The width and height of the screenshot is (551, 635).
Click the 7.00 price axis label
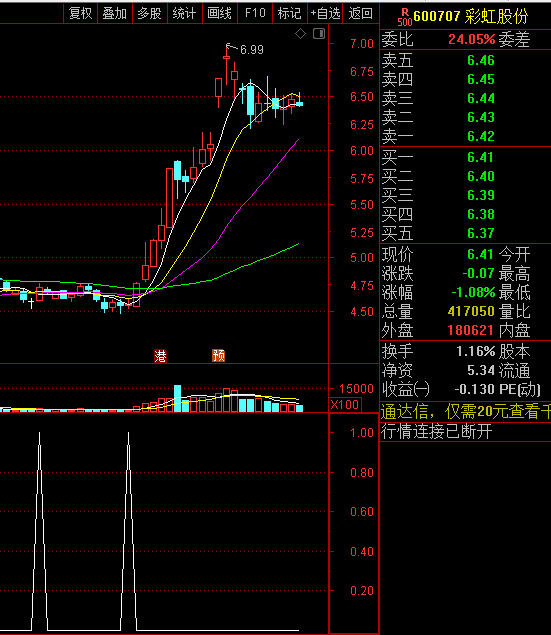(x=362, y=44)
